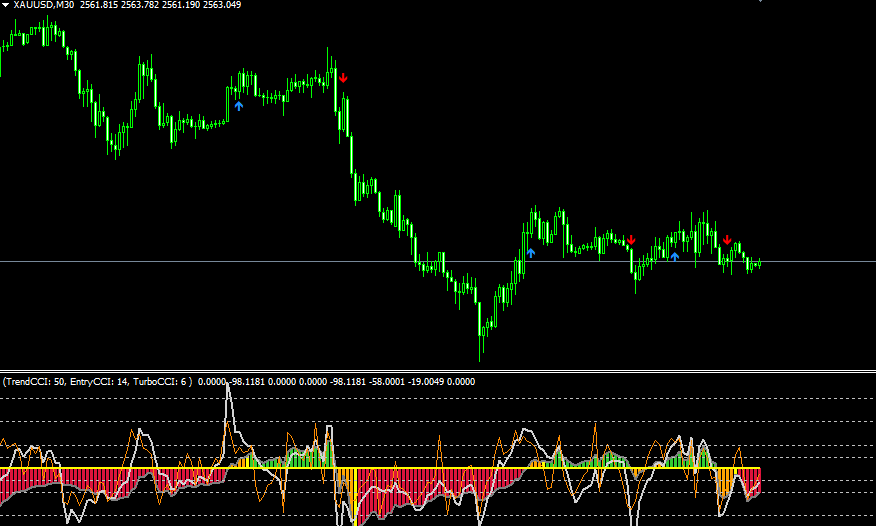This screenshot has width=876, height=526.
Task: Click the blue buy arrow after the lowest dip
Action: click(x=531, y=253)
